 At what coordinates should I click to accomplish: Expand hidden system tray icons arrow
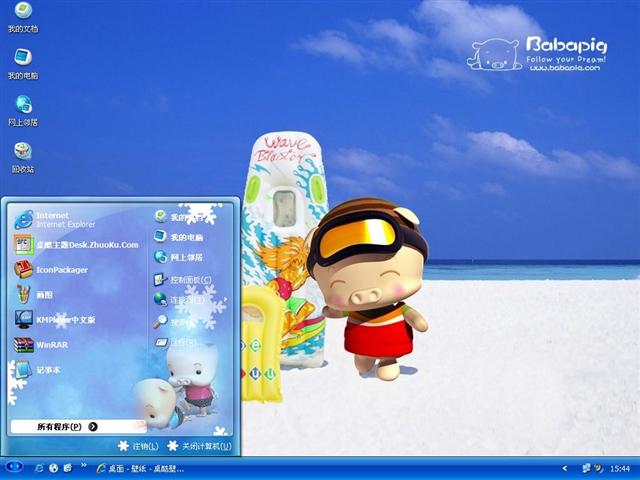(565, 468)
